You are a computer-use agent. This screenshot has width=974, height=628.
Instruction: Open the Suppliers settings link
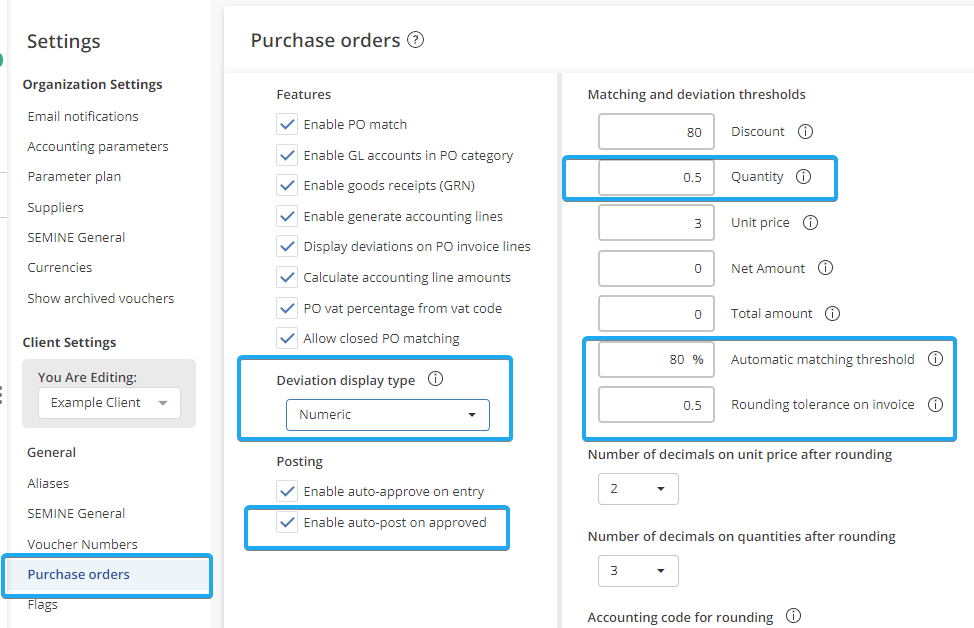click(56, 207)
